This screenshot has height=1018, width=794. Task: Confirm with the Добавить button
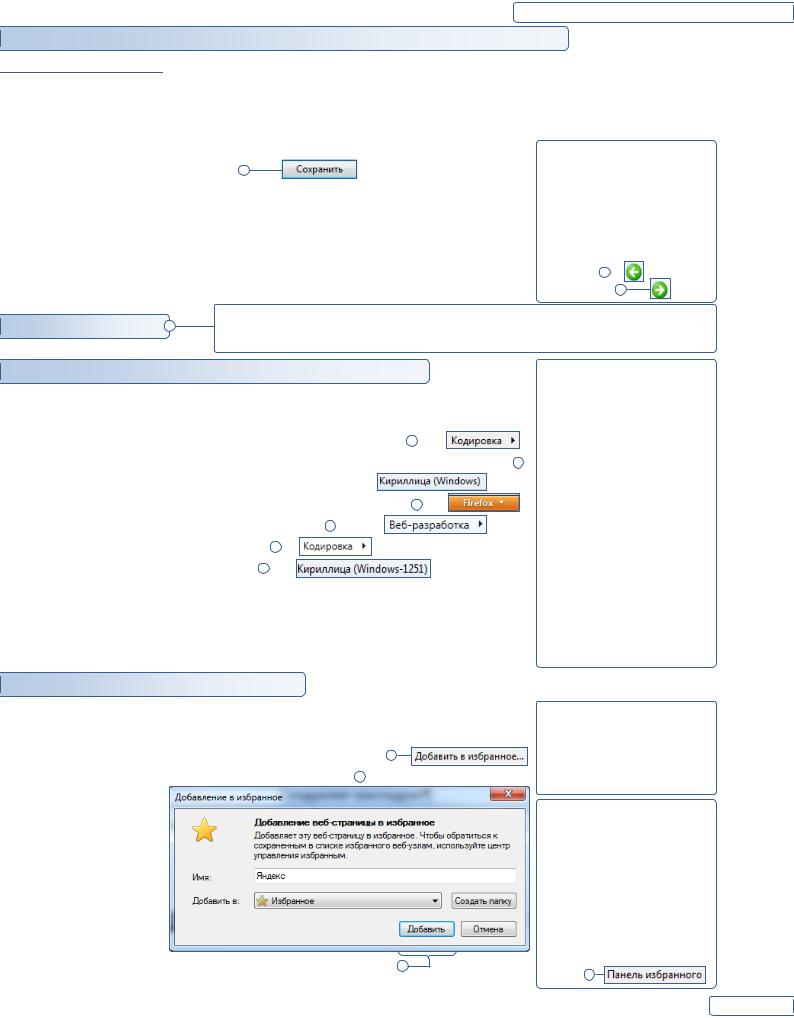[x=426, y=929]
